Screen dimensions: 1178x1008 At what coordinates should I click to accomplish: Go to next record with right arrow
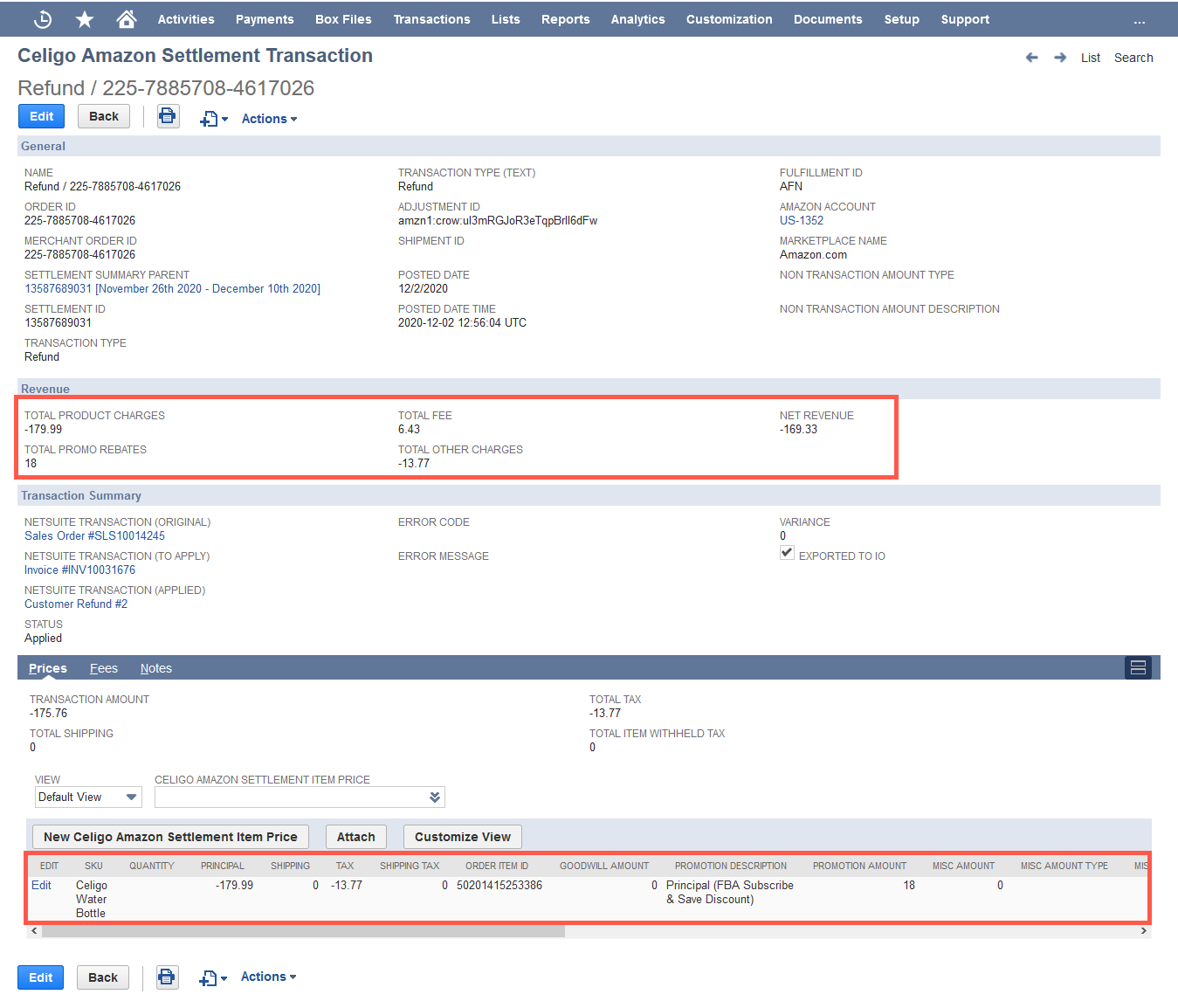(x=1060, y=58)
